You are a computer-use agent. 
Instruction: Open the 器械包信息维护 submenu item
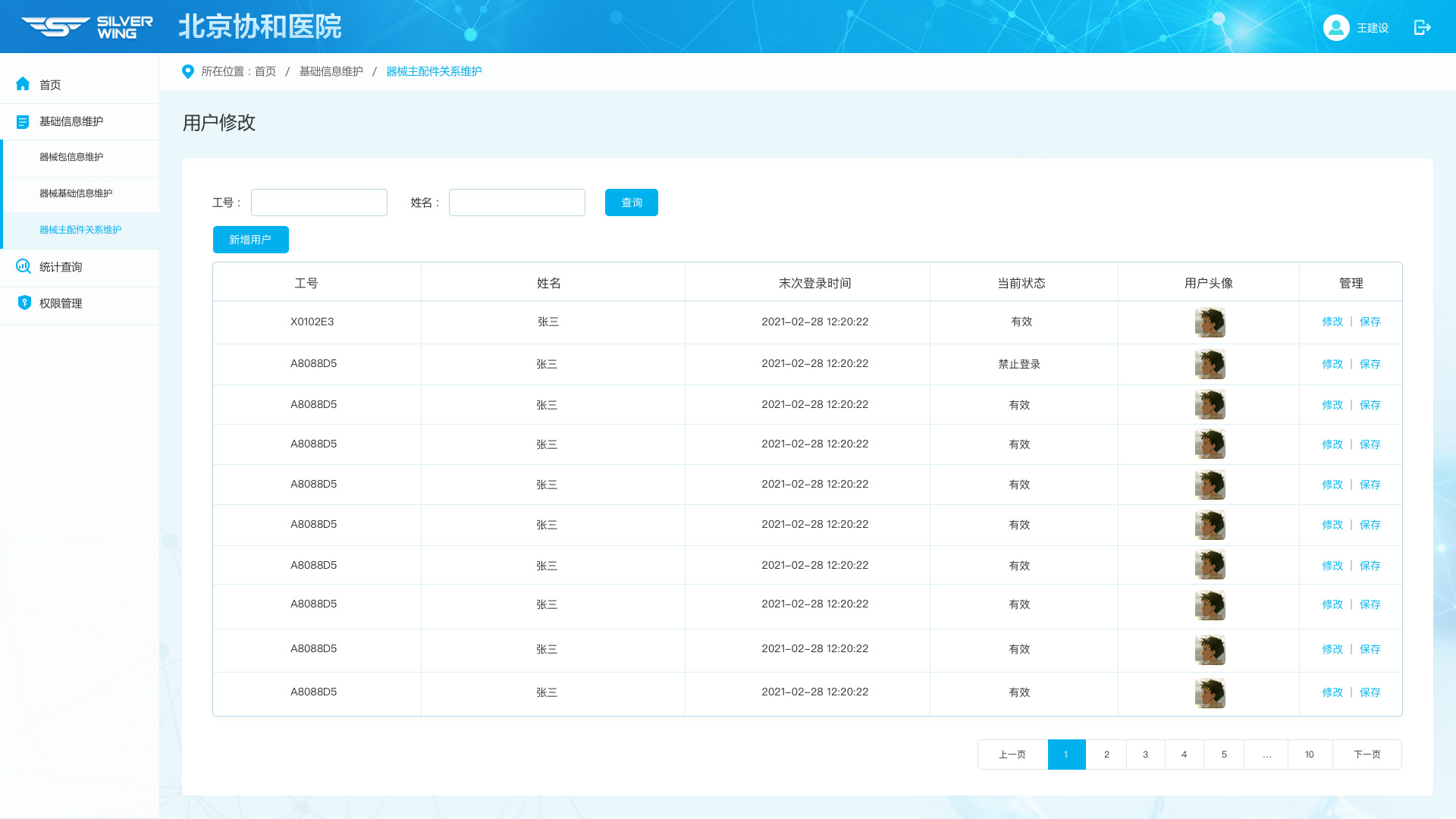coord(71,157)
